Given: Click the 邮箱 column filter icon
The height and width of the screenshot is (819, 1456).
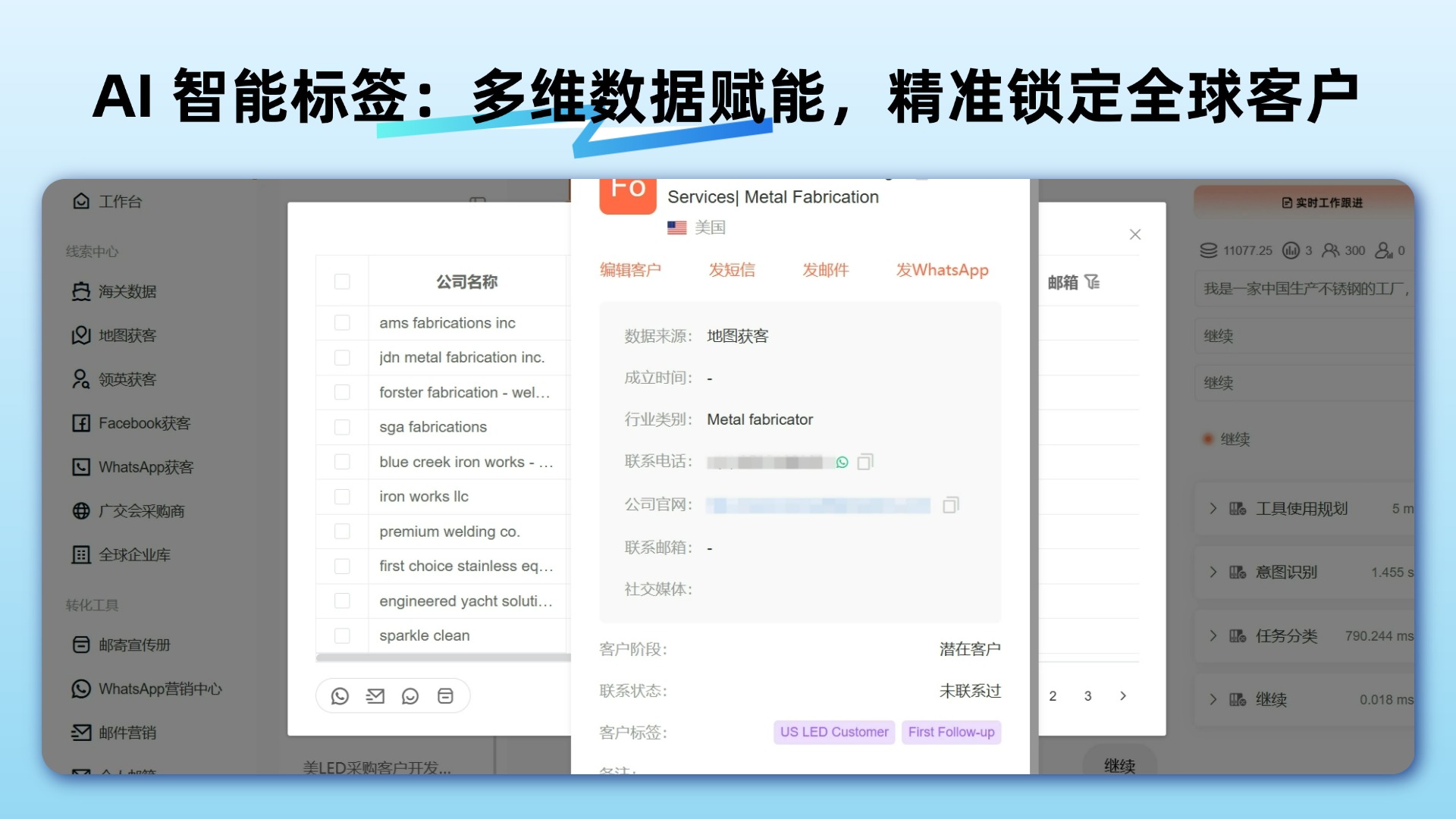Looking at the screenshot, I should (x=1092, y=282).
